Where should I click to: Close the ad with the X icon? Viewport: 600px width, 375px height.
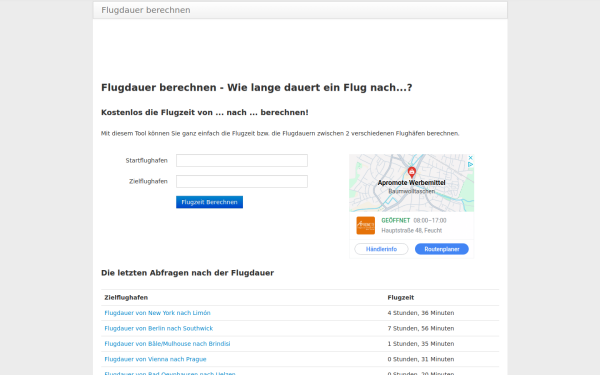click(471, 158)
